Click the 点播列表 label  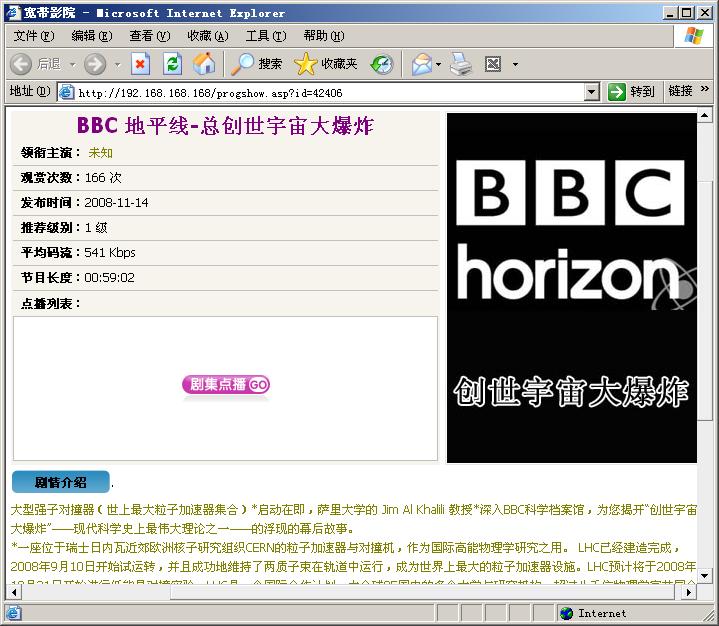point(50,304)
